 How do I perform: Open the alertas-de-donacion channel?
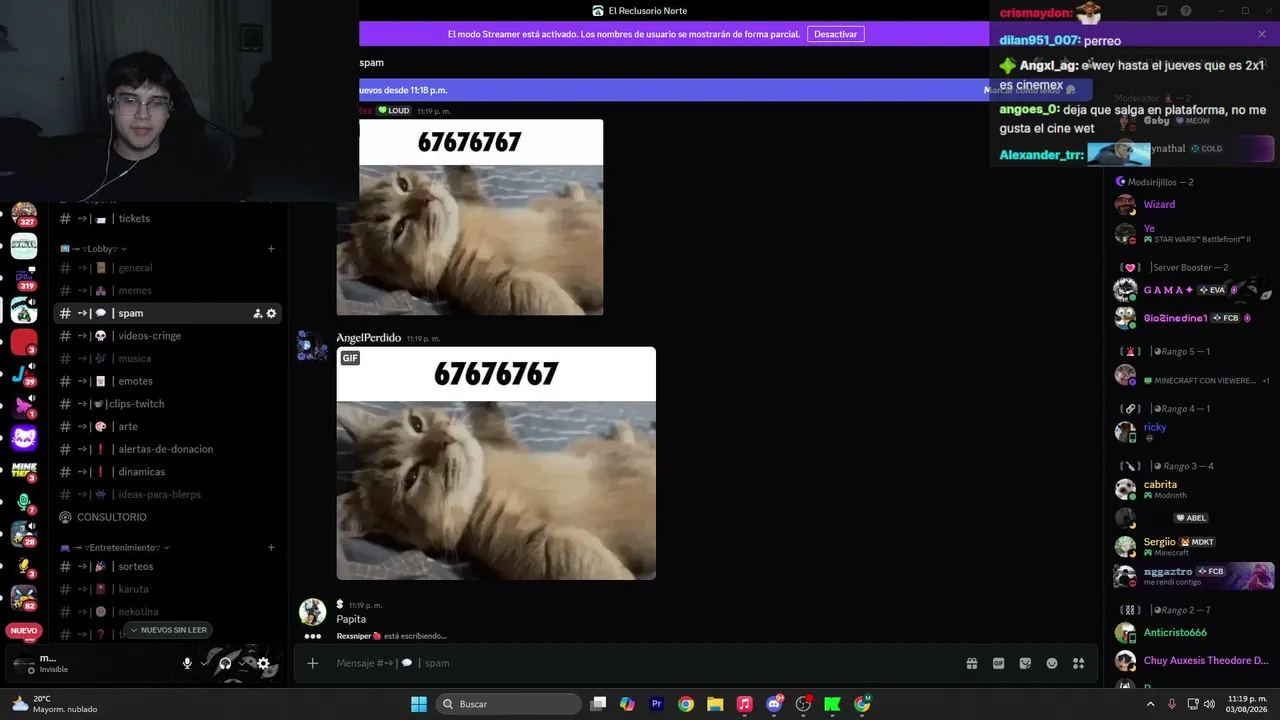(x=167, y=449)
